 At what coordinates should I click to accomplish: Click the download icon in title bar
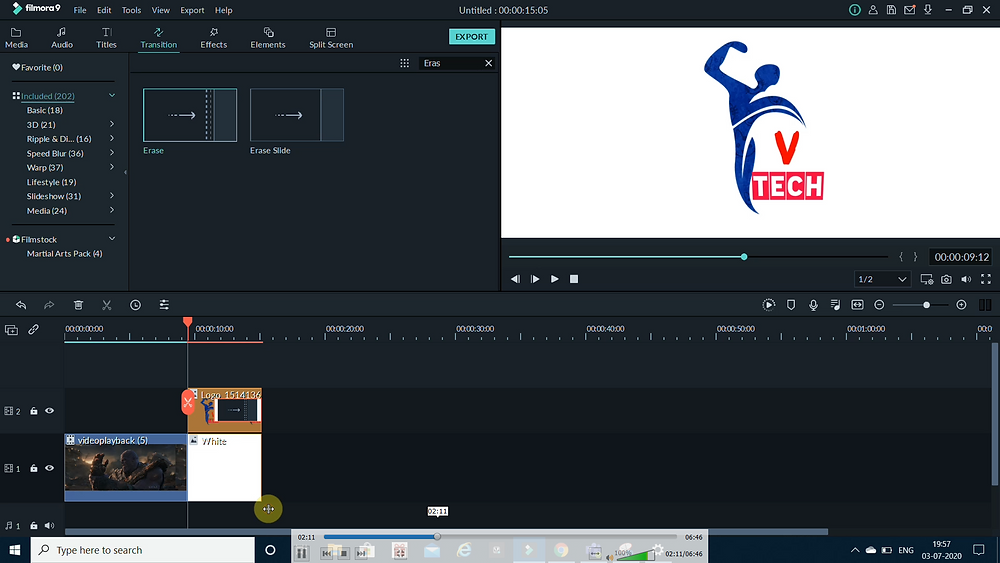point(928,10)
